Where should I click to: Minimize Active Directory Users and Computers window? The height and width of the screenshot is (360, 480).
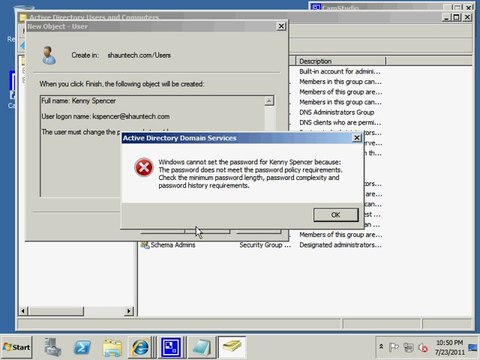[x=447, y=17]
